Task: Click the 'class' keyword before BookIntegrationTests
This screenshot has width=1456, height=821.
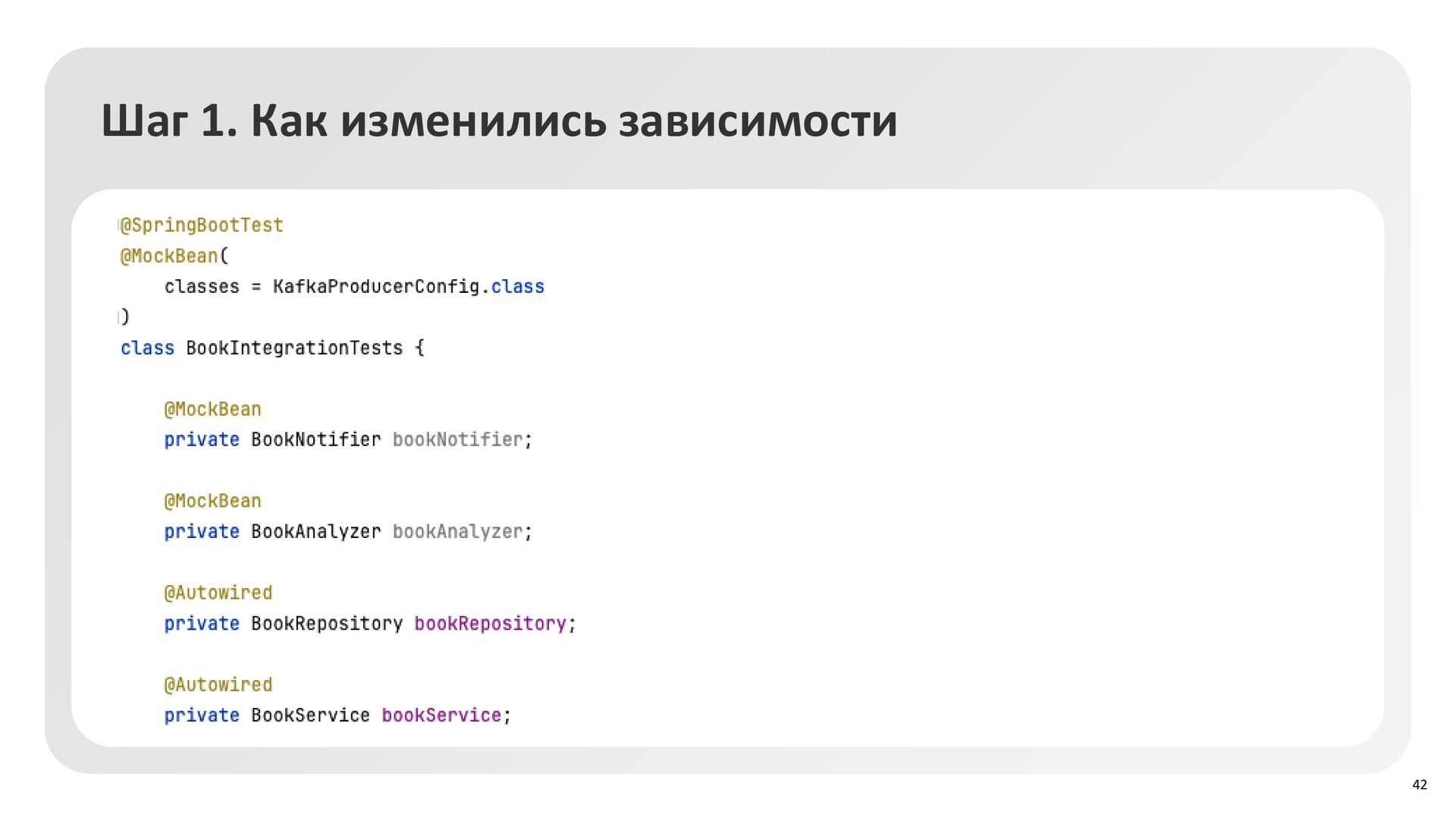Action: [x=147, y=348]
